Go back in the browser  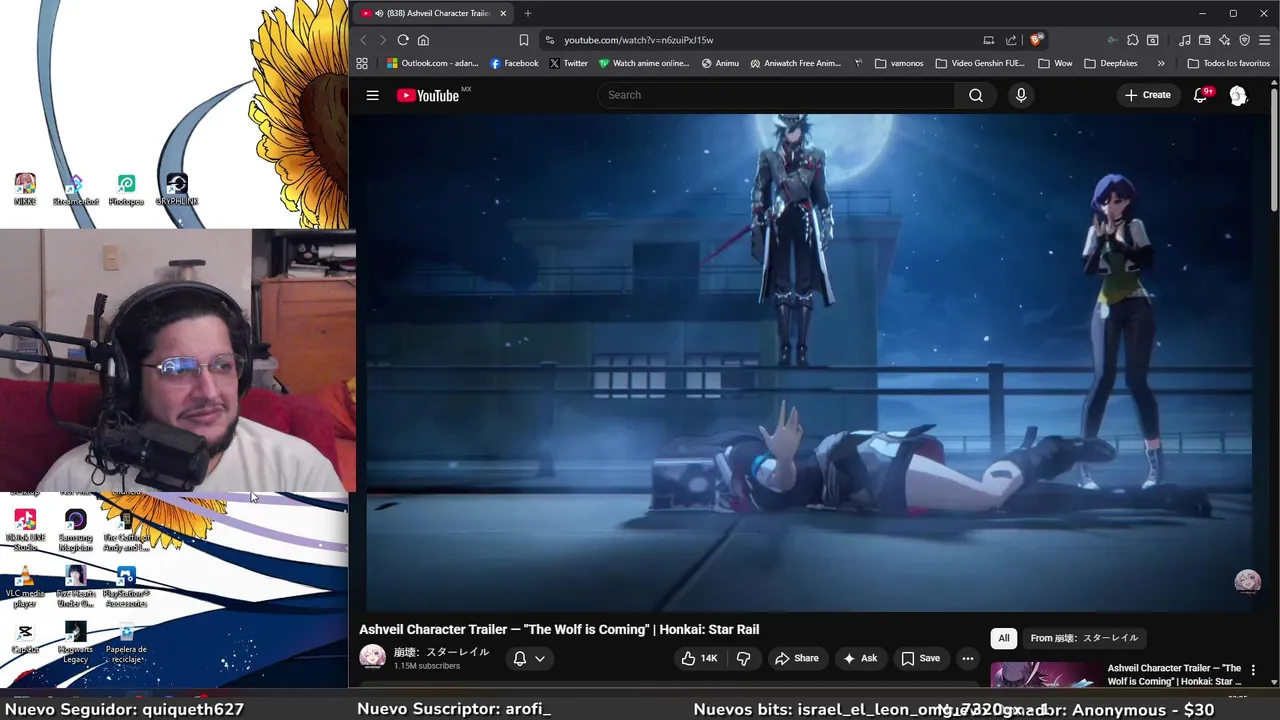(363, 40)
